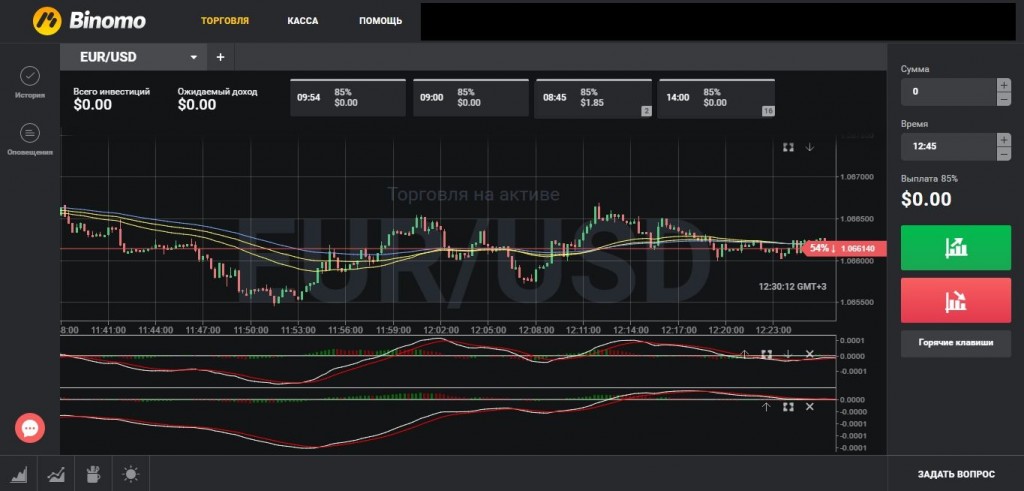Click Всего инвестиций $0.00 value
The width and height of the screenshot is (1024, 491).
tap(92, 105)
